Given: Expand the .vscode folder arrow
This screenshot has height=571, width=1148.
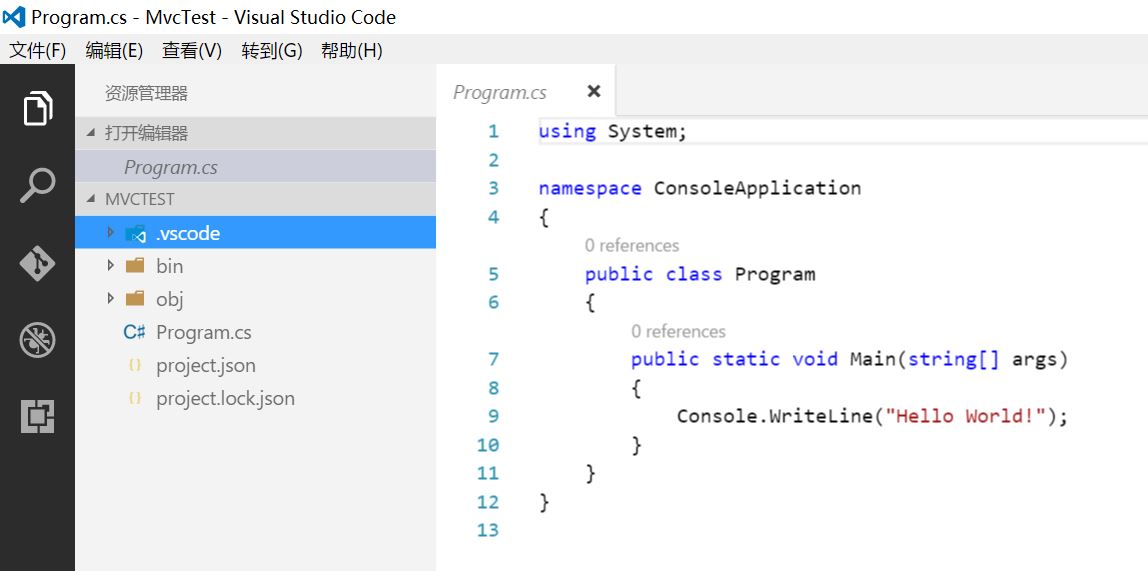Looking at the screenshot, I should tap(111, 233).
